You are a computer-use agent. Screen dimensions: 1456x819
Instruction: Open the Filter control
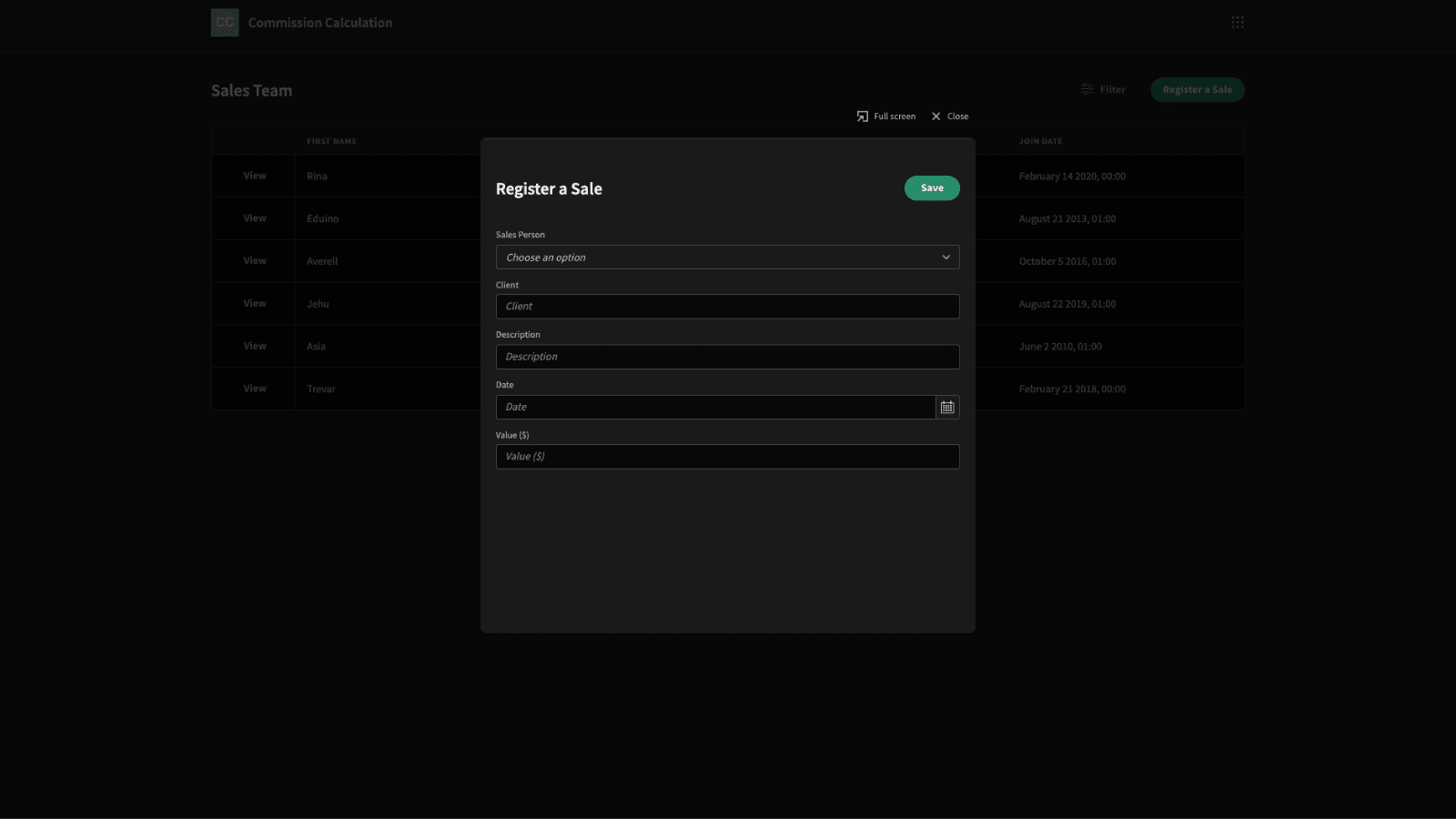click(x=1103, y=89)
